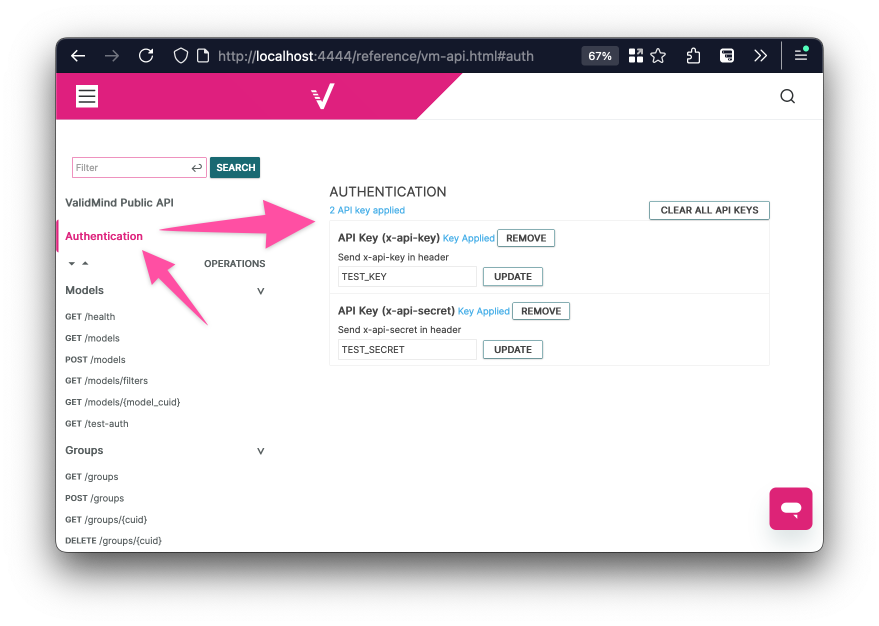Open the site hamburger menu

87,96
